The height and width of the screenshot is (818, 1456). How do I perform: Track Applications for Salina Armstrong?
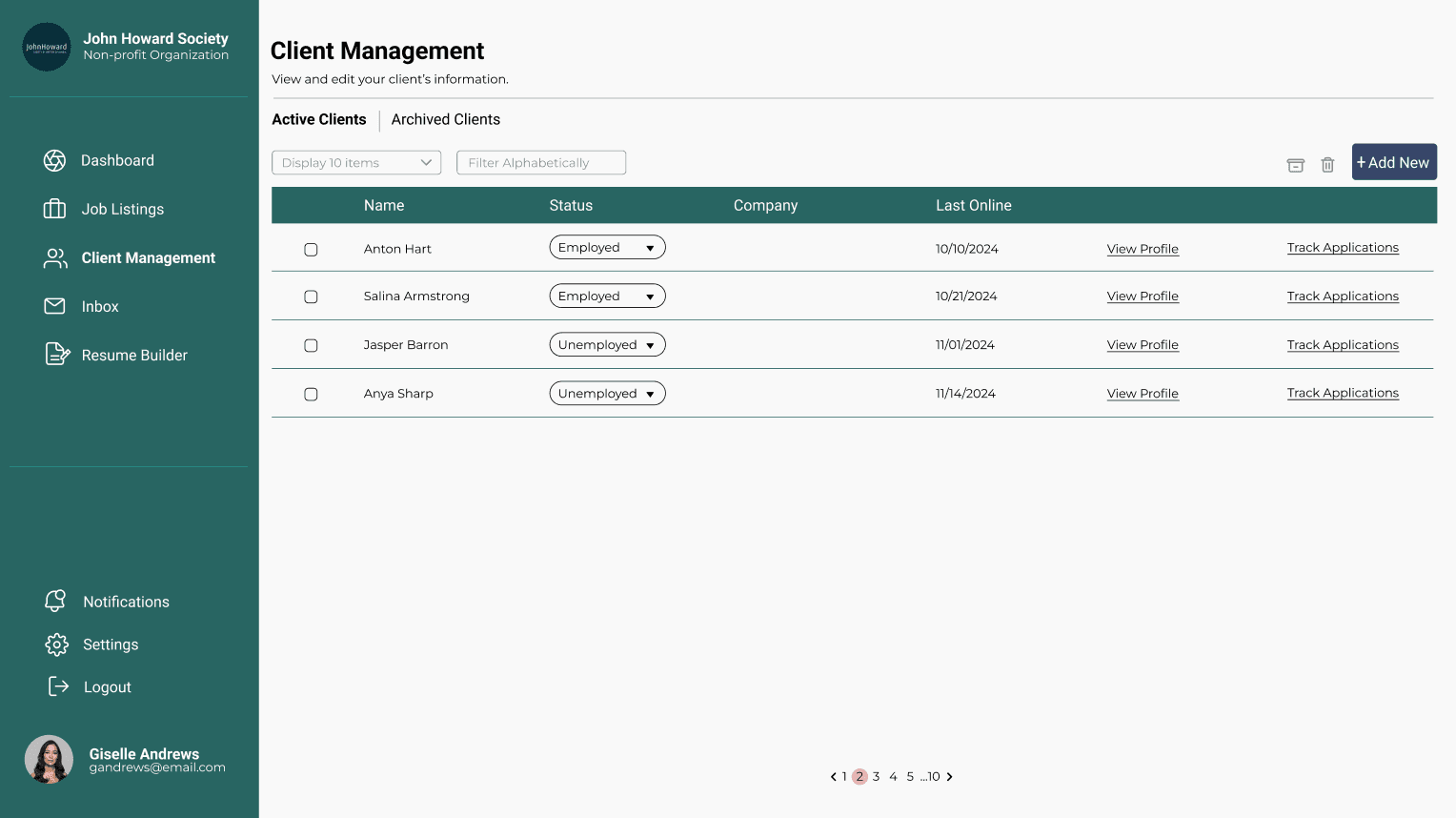(1343, 297)
